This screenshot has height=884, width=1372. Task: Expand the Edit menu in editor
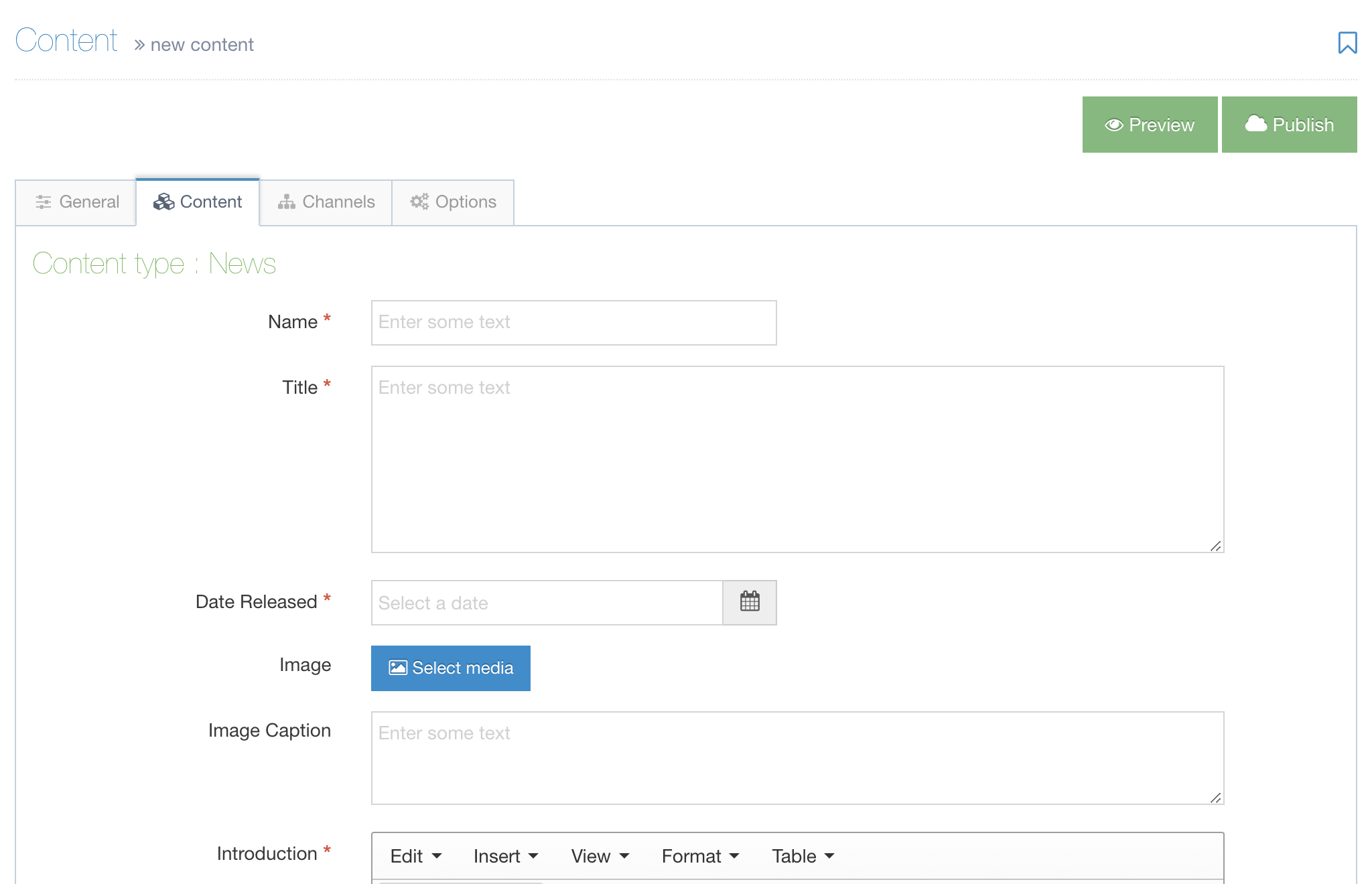click(415, 856)
